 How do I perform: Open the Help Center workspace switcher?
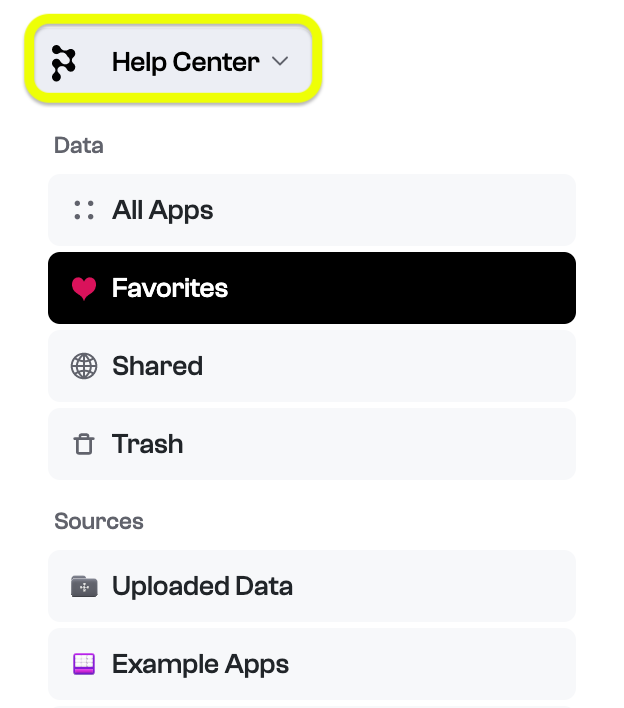(173, 59)
